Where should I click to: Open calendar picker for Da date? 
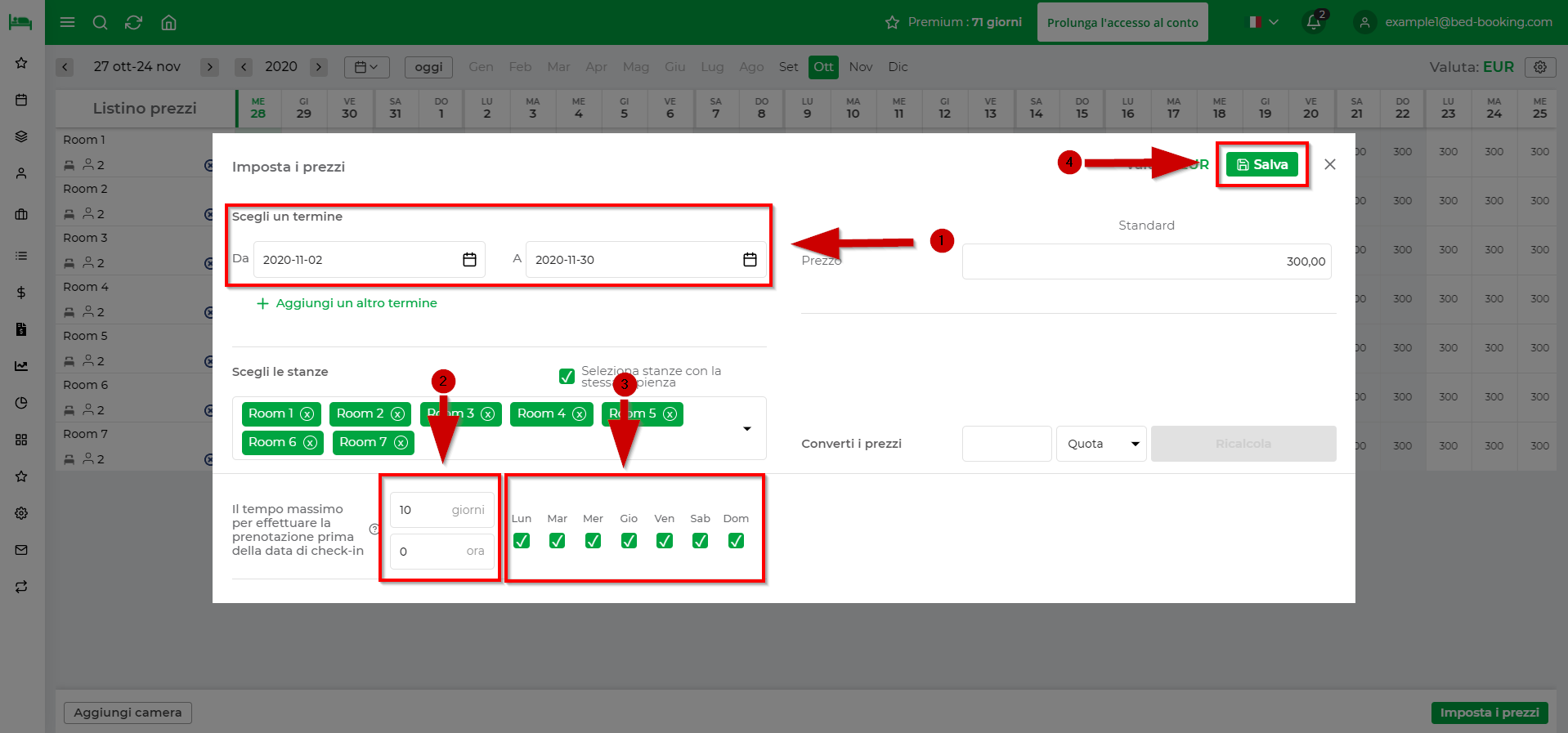click(469, 260)
